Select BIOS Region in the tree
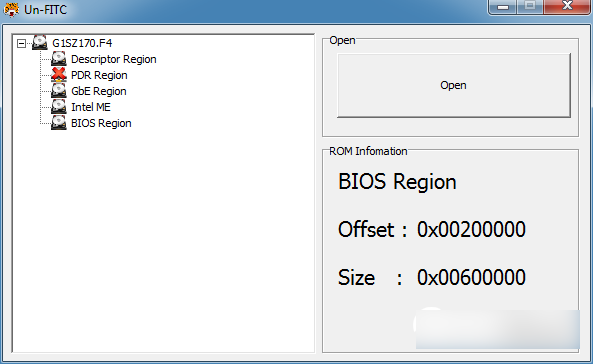Image resolution: width=593 pixels, height=364 pixels. click(x=101, y=123)
